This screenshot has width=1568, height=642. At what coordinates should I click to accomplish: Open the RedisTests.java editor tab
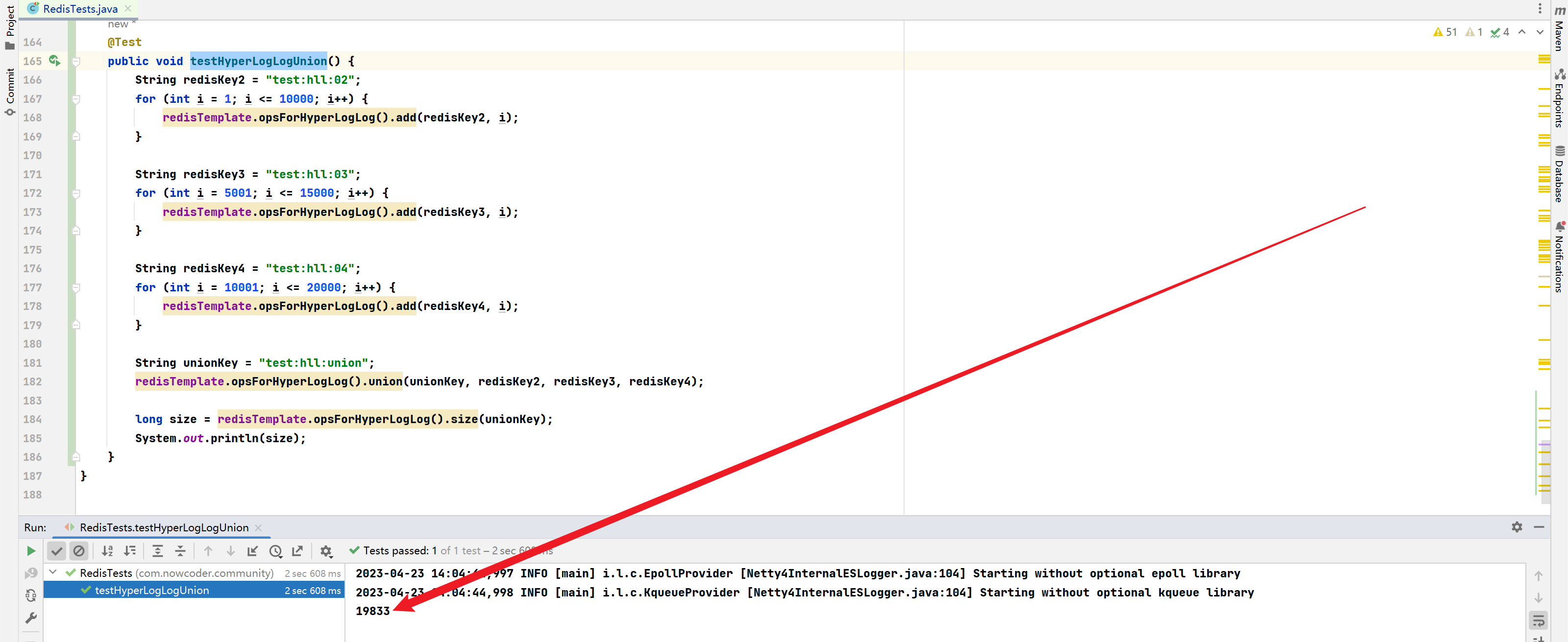pos(80,8)
